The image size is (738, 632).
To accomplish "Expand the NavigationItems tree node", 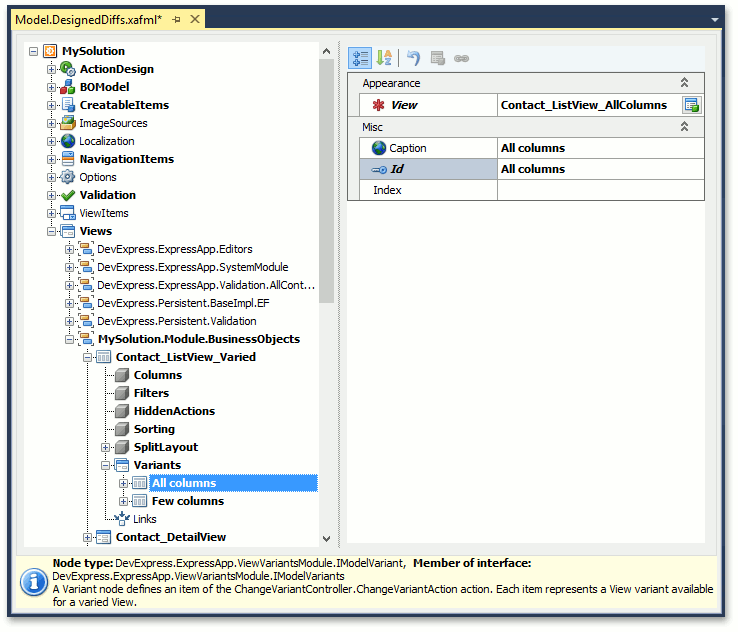I will (x=51, y=159).
